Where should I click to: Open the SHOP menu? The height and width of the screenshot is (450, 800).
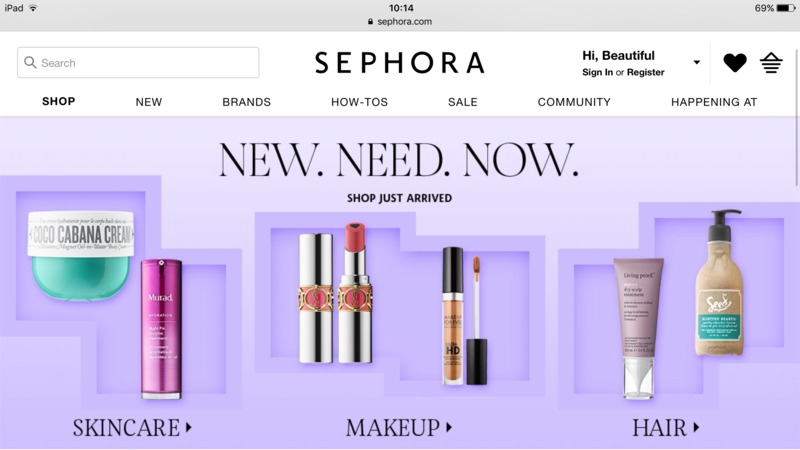59,102
